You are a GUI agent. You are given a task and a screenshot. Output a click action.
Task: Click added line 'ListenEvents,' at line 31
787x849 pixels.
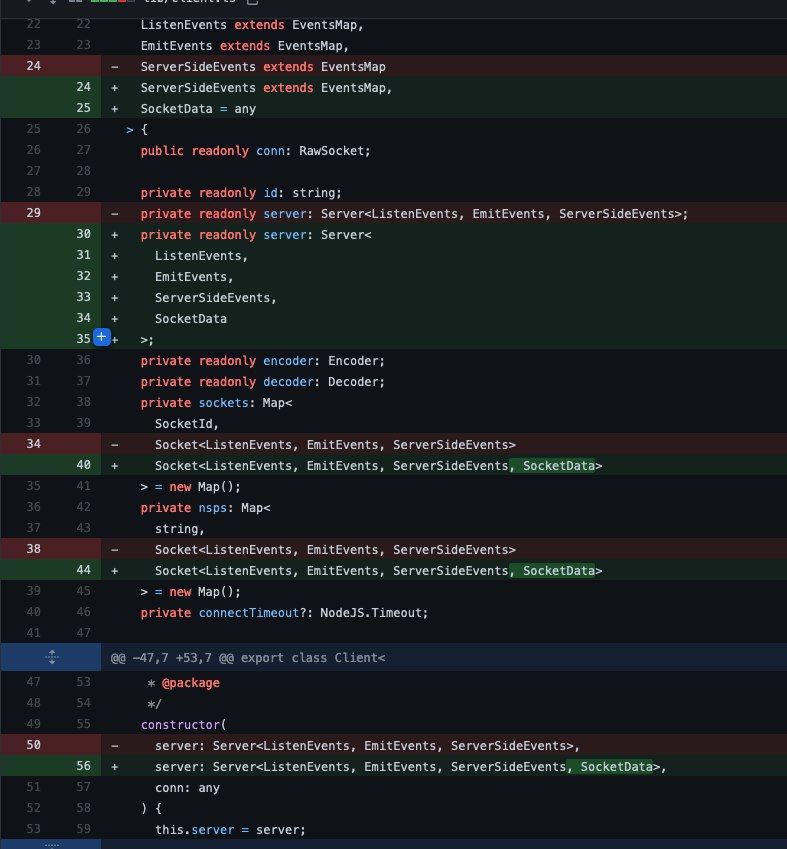point(201,256)
